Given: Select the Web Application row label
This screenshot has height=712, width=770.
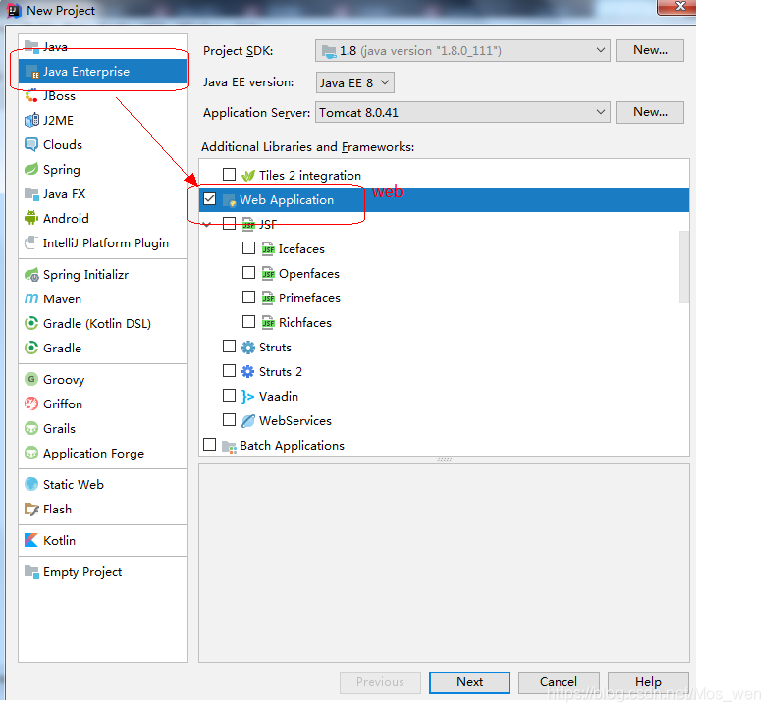Looking at the screenshot, I should point(287,200).
